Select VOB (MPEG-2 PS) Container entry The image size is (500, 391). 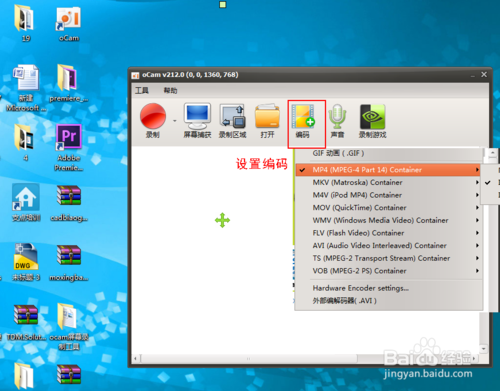coord(388,271)
